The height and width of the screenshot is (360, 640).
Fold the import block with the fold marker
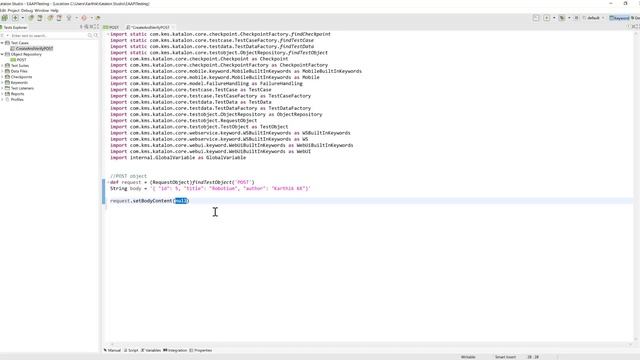[x=108, y=34]
